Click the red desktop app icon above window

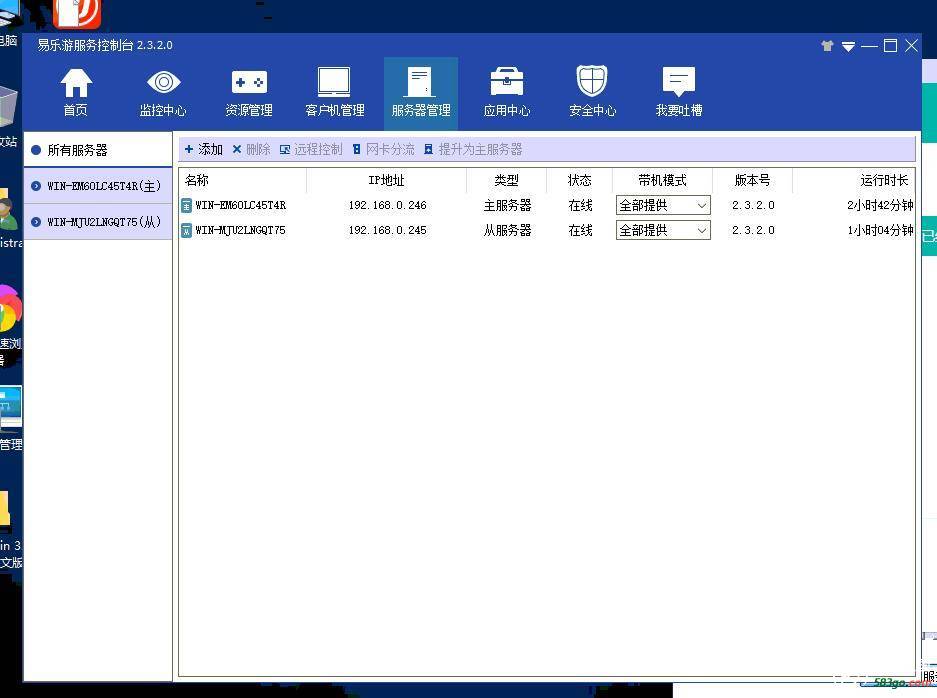point(77,13)
